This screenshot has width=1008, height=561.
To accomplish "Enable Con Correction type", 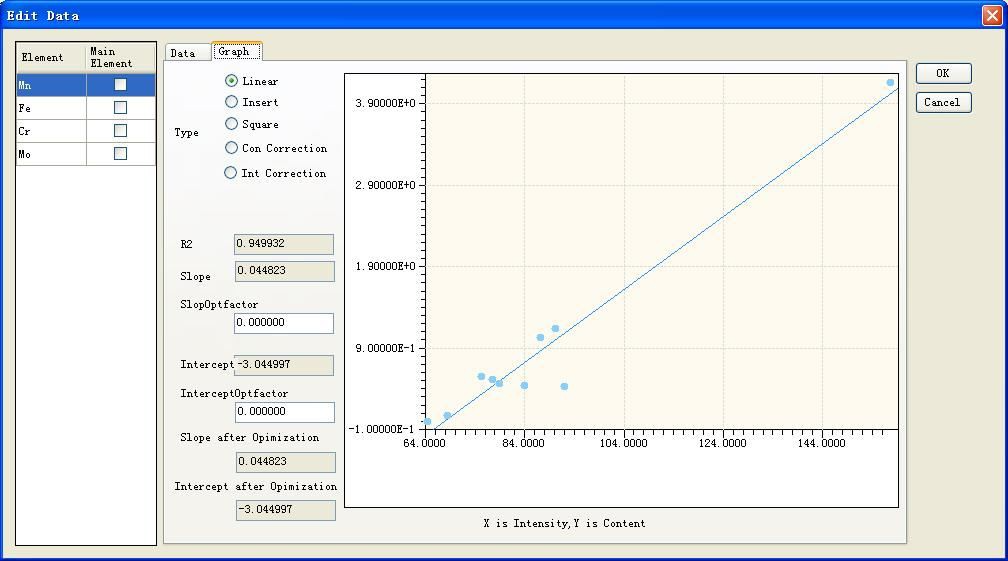I will coord(232,148).
